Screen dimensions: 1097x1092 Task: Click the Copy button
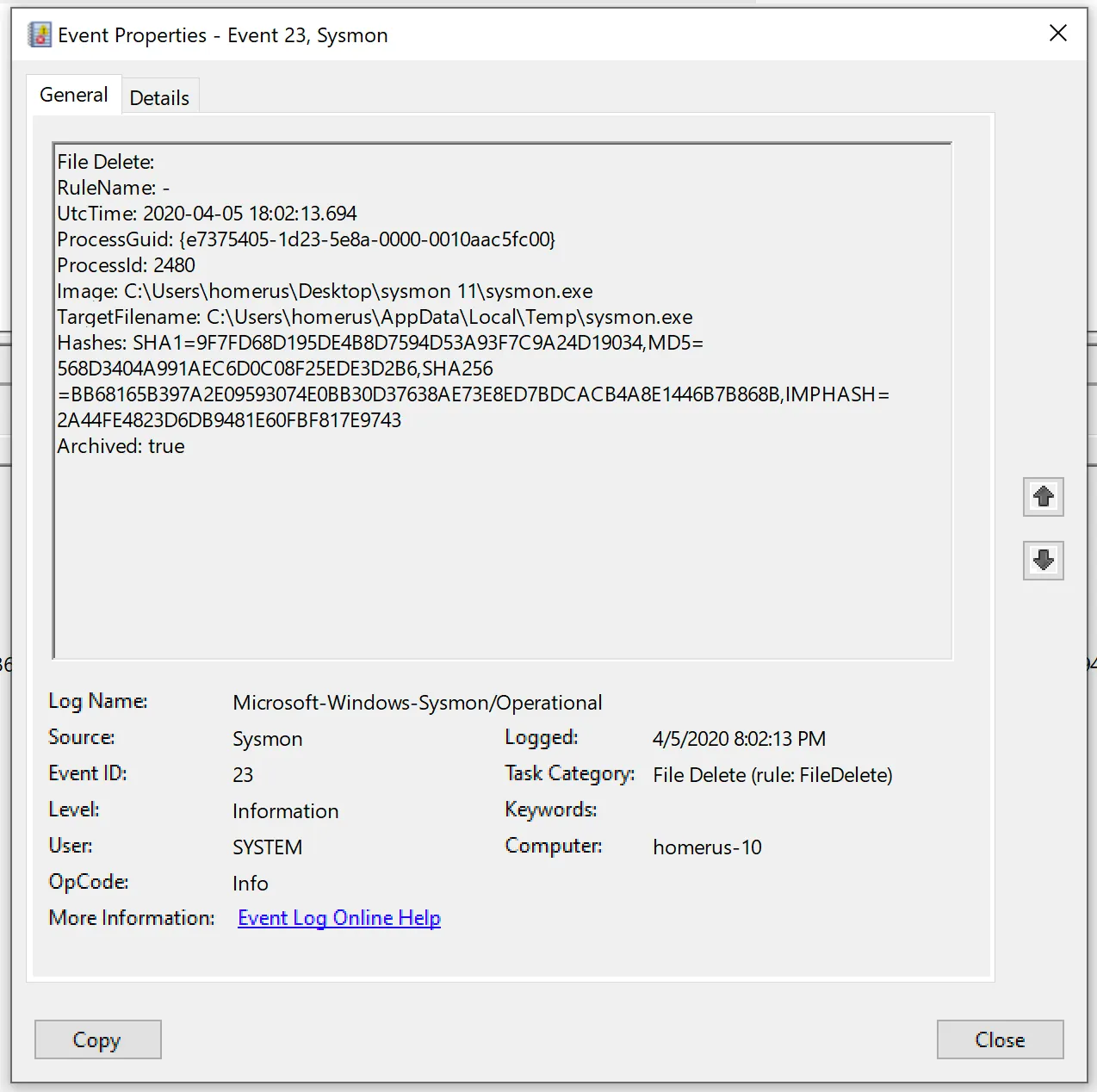coord(97,1039)
